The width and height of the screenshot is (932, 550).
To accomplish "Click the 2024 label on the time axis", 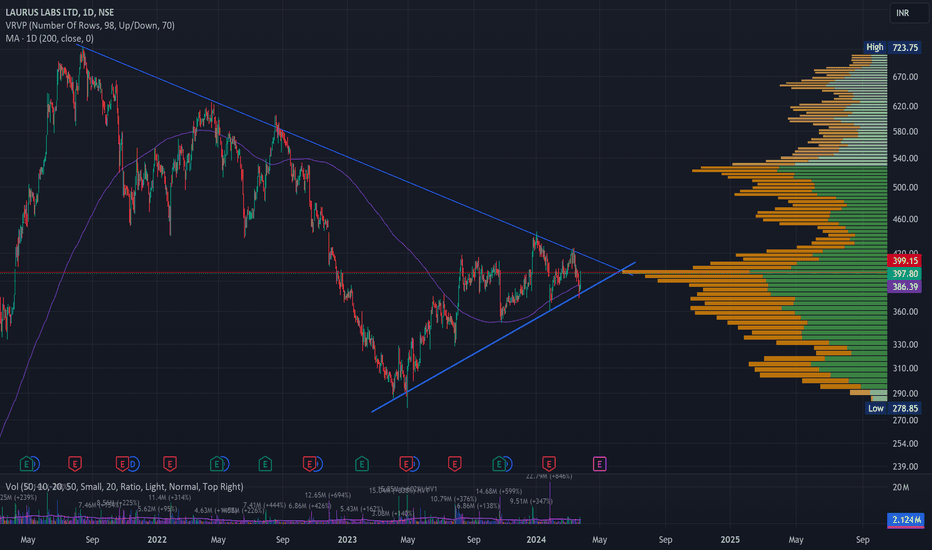I will pos(536,539).
